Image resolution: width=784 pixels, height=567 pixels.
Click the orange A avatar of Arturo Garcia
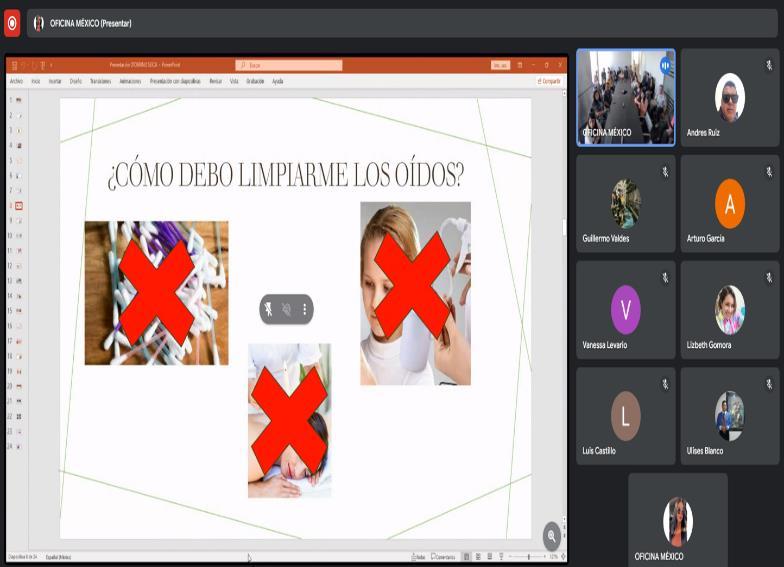tap(730, 204)
